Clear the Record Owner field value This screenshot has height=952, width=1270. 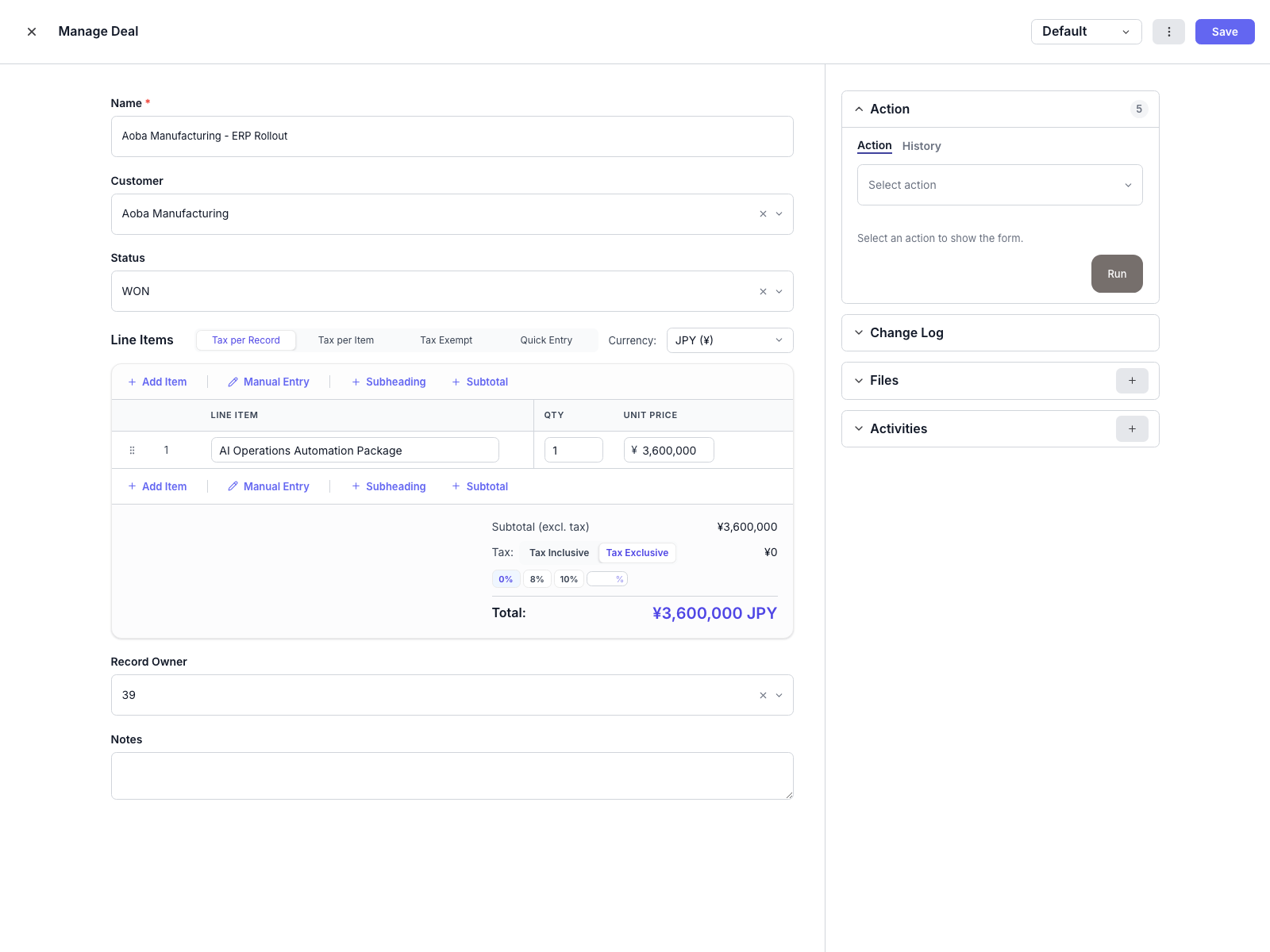point(761,694)
